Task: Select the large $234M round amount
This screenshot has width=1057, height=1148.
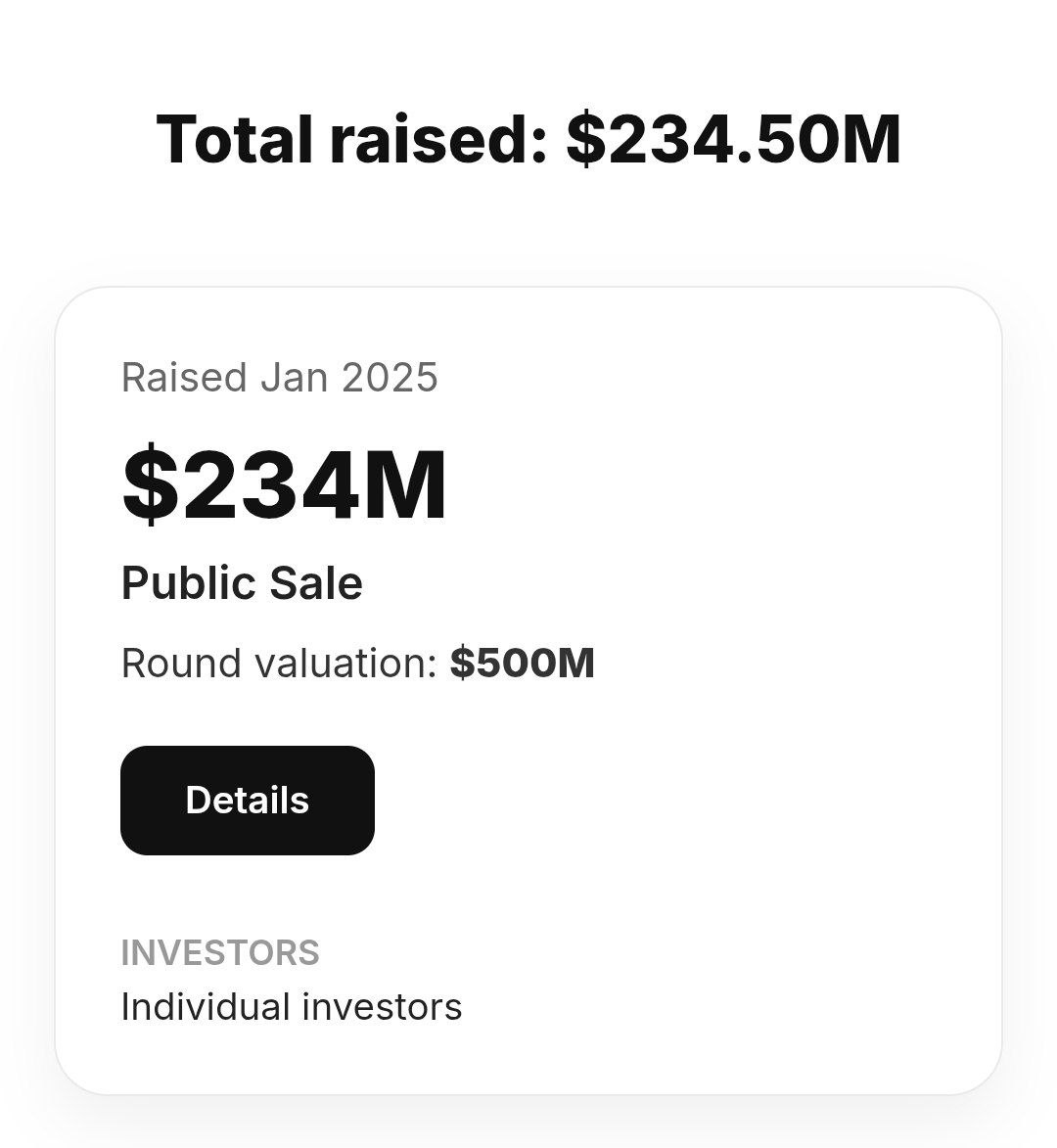Action: coord(284,484)
